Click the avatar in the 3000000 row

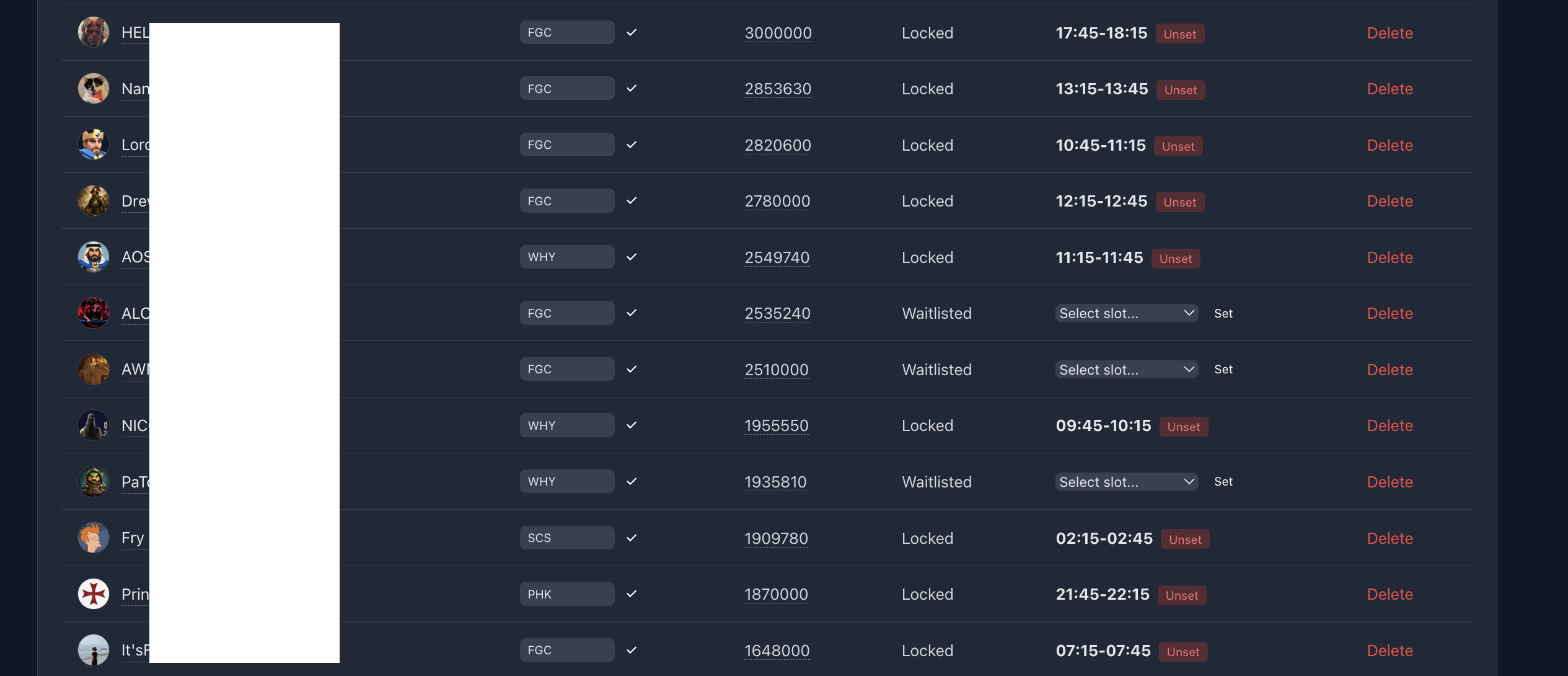(94, 32)
